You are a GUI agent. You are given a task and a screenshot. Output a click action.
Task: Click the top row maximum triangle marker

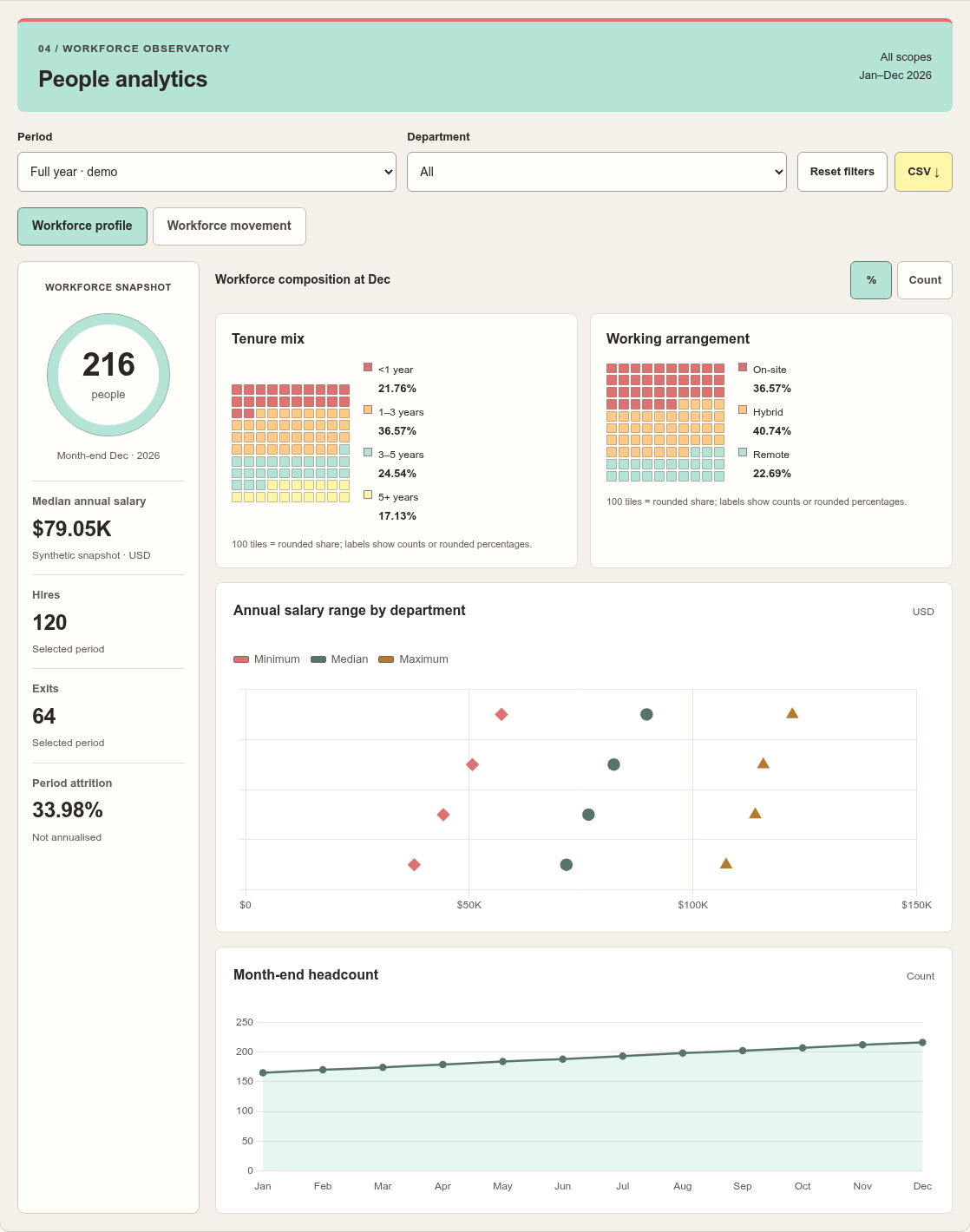click(792, 713)
